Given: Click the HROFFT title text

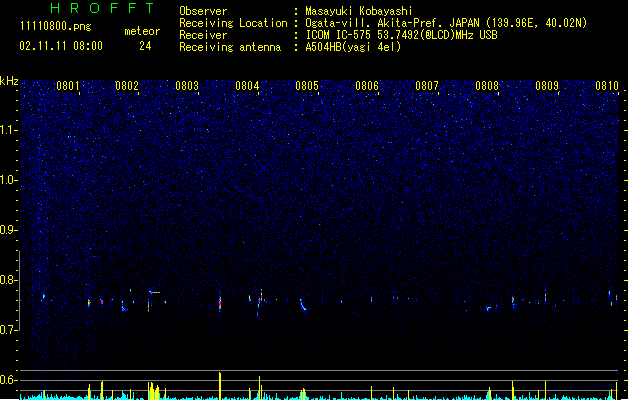Looking at the screenshot, I should click(x=102, y=8).
